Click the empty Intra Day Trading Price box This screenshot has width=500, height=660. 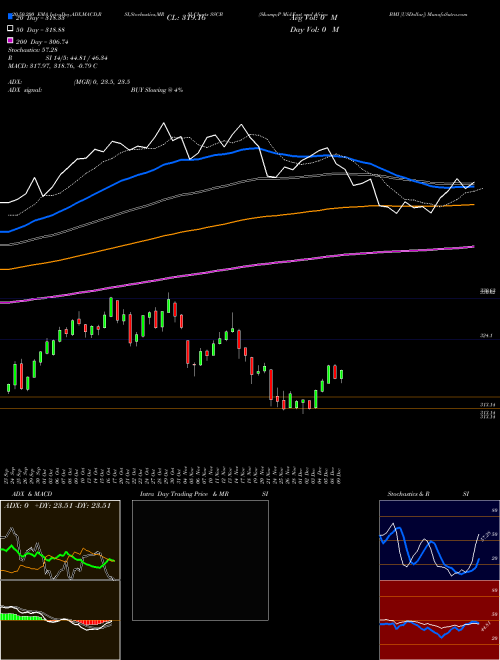point(200,560)
